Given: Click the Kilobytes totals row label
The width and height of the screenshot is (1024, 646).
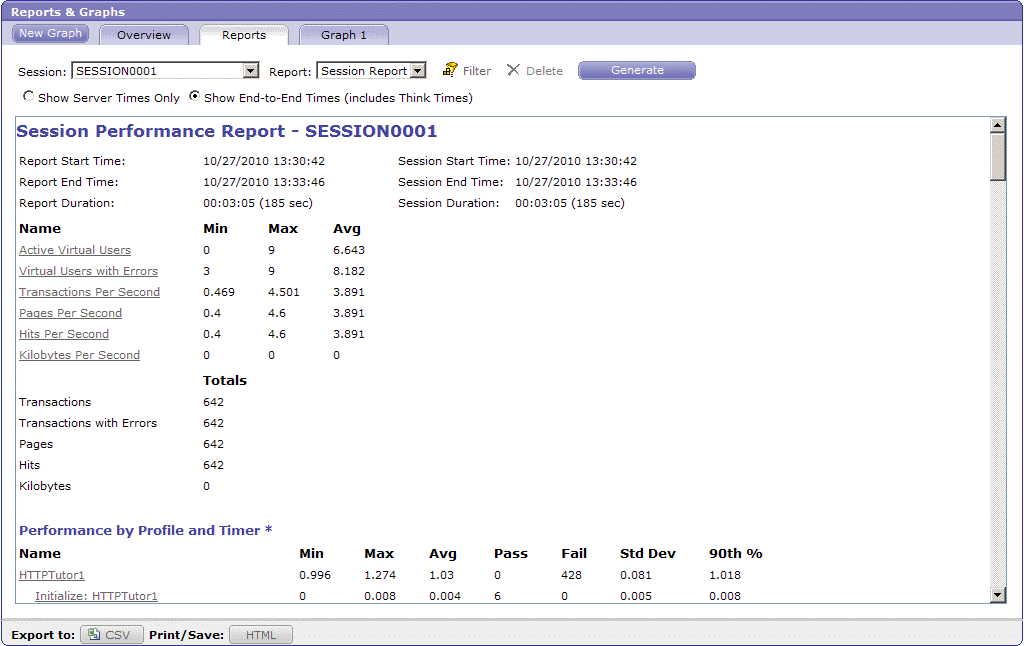Looking at the screenshot, I should tap(45, 486).
